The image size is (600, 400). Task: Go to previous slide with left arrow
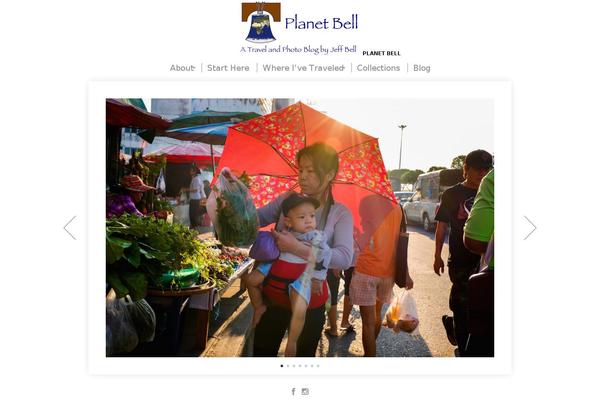point(70,228)
